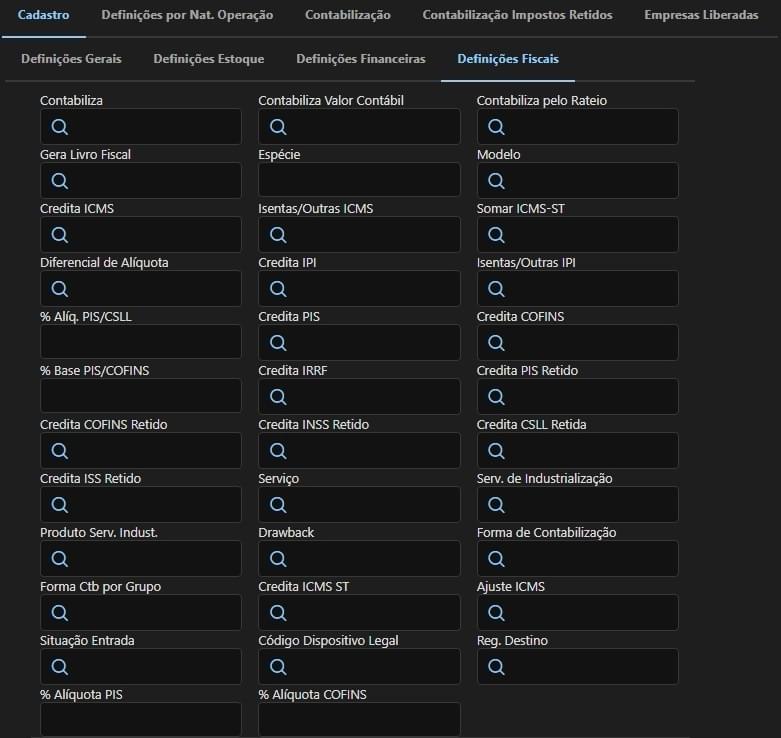Click the % Alíquota COFINS input box
Viewport: 781px width, 738px height.
[359, 720]
